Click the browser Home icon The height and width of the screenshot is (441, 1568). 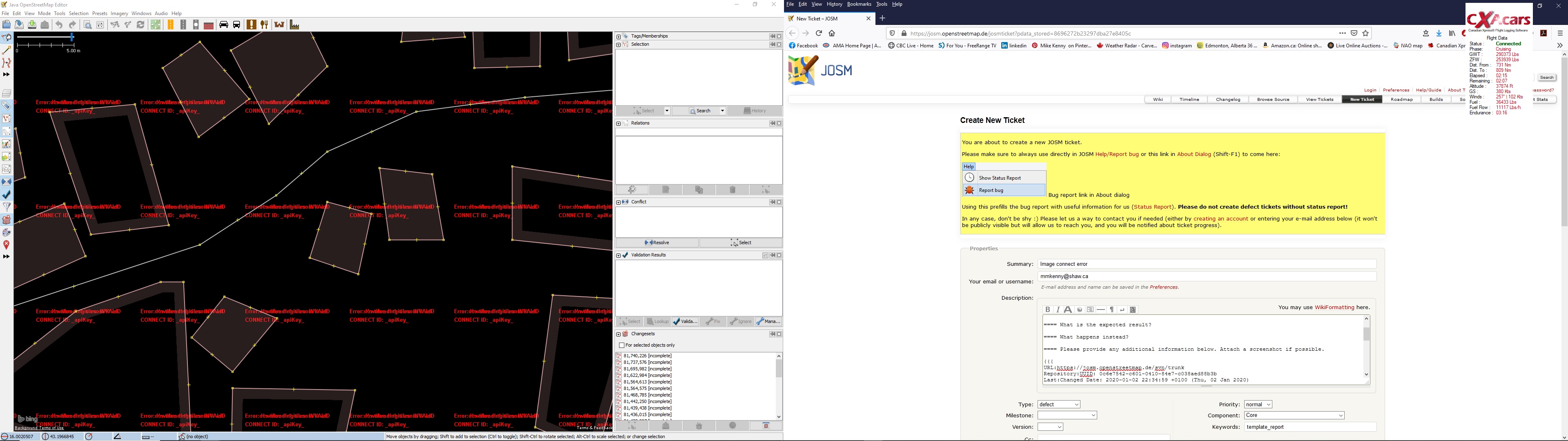[x=832, y=33]
